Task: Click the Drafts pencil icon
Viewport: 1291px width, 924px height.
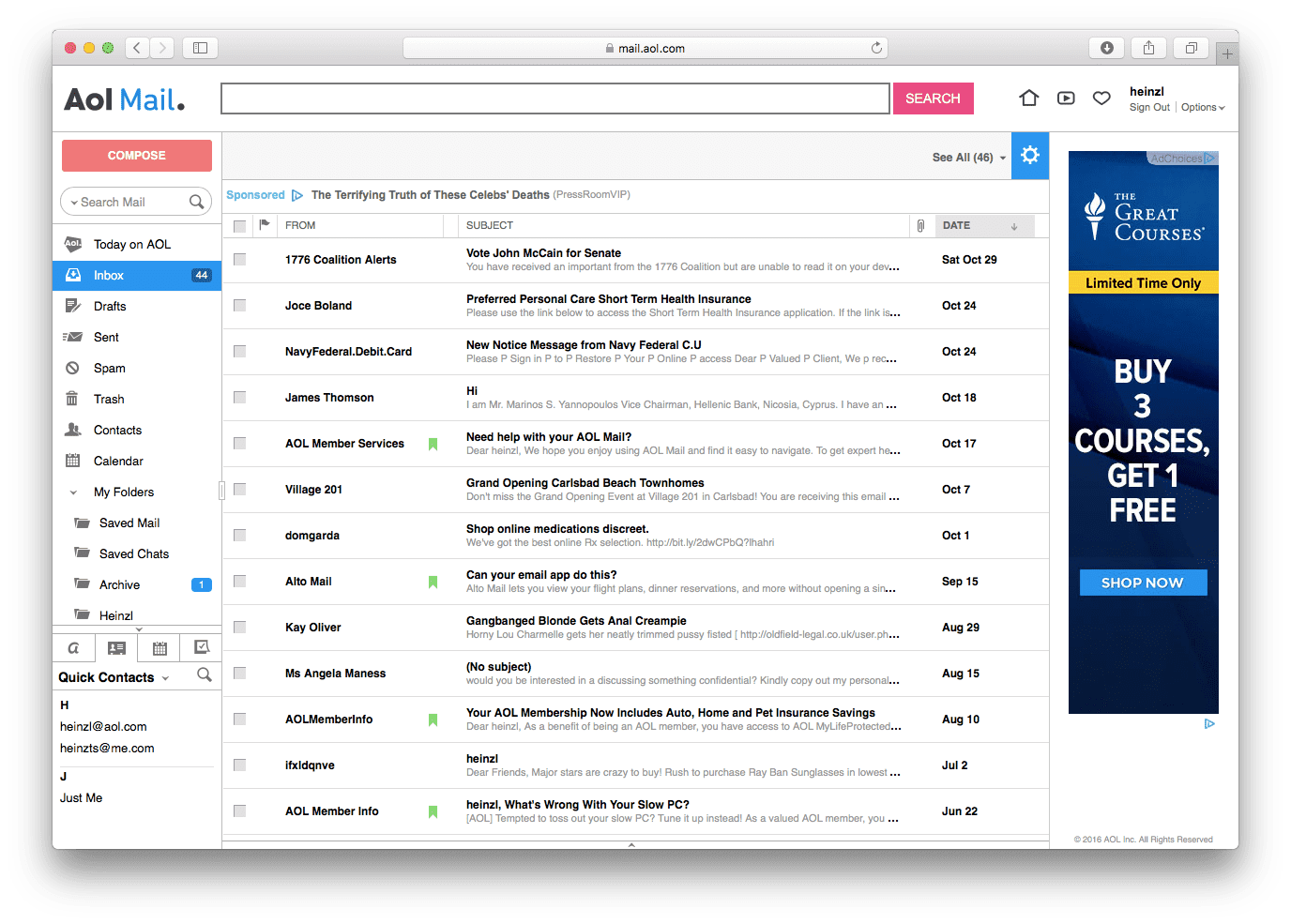Action: [x=73, y=306]
